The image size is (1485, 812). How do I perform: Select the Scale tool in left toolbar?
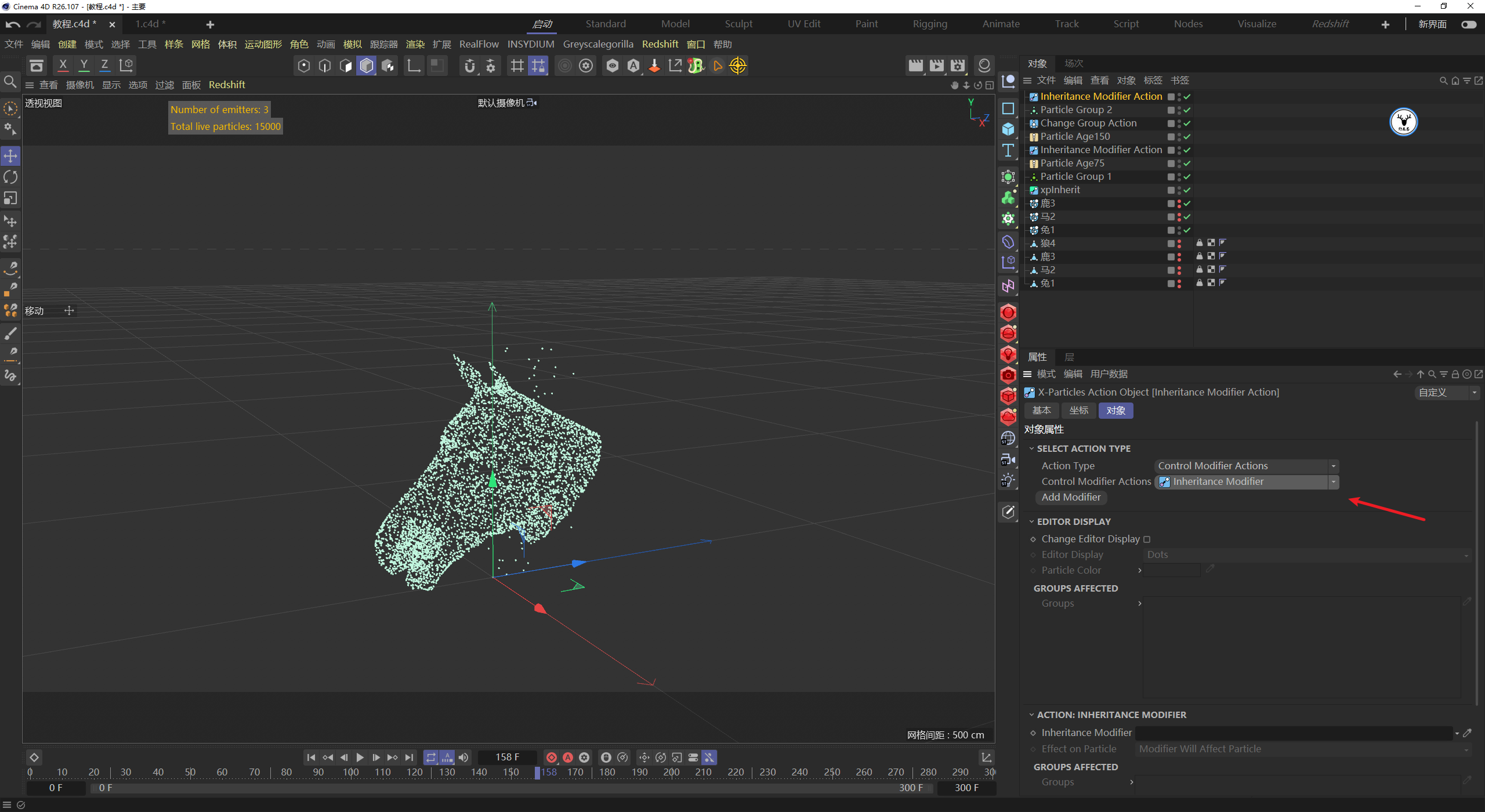(10, 198)
